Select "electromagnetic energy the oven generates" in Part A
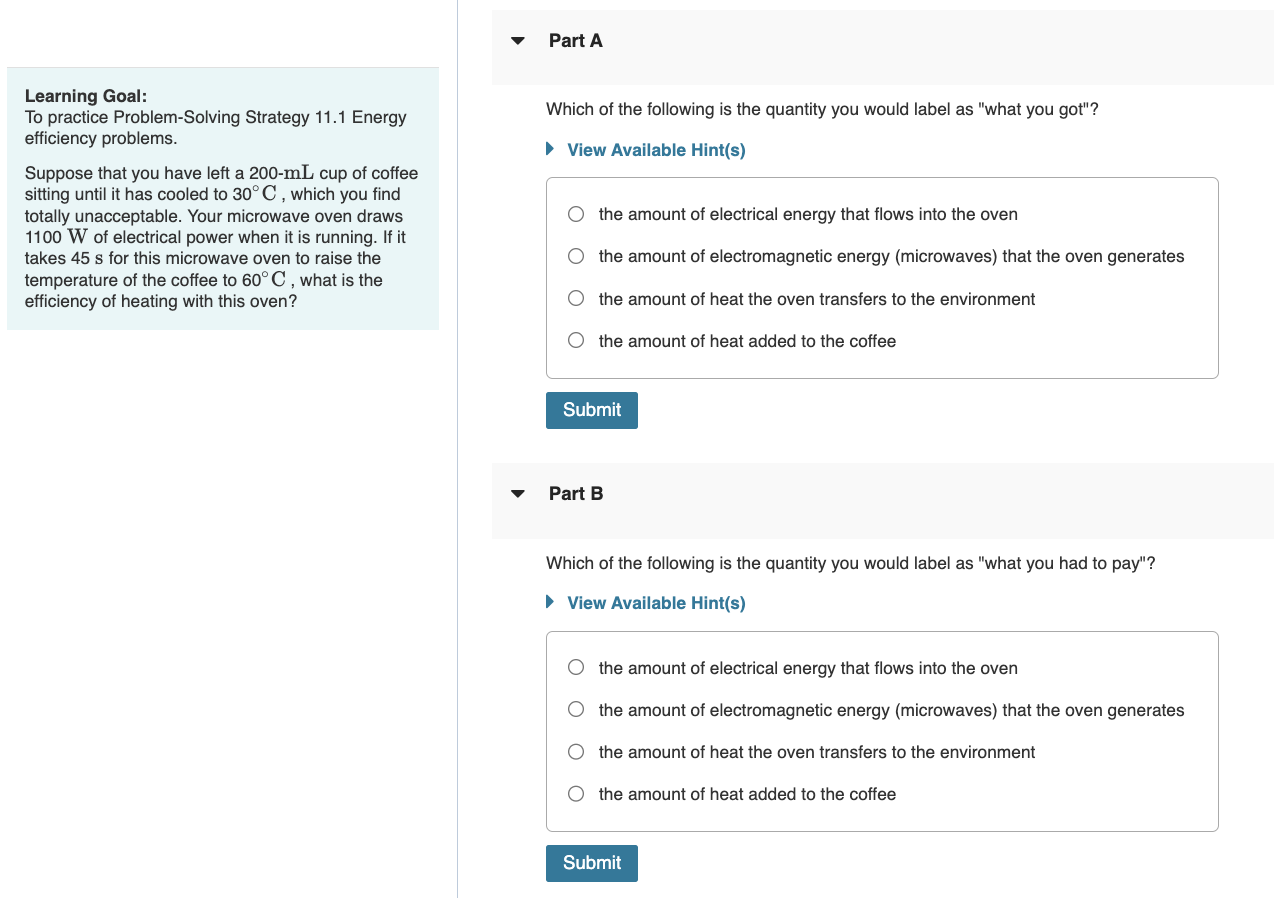This screenshot has width=1274, height=898. click(575, 255)
